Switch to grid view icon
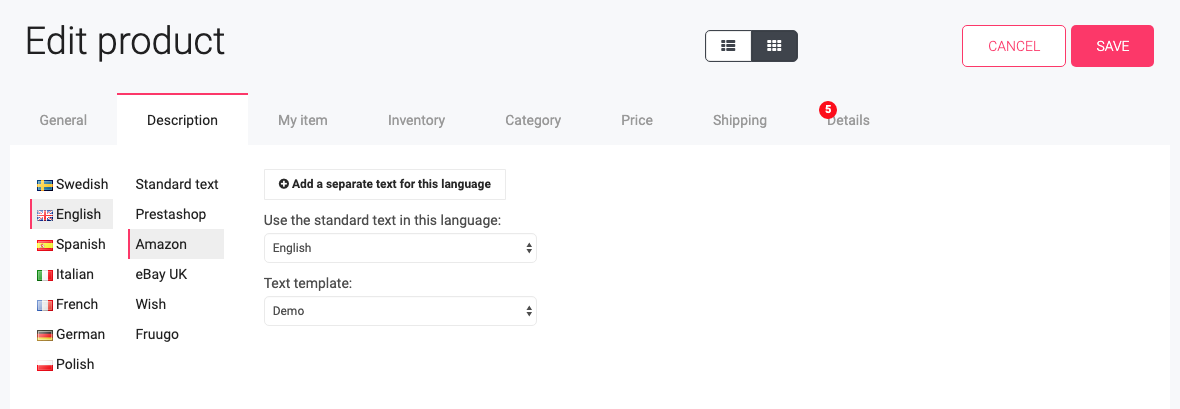Viewport: 1180px width, 409px height. tap(774, 46)
